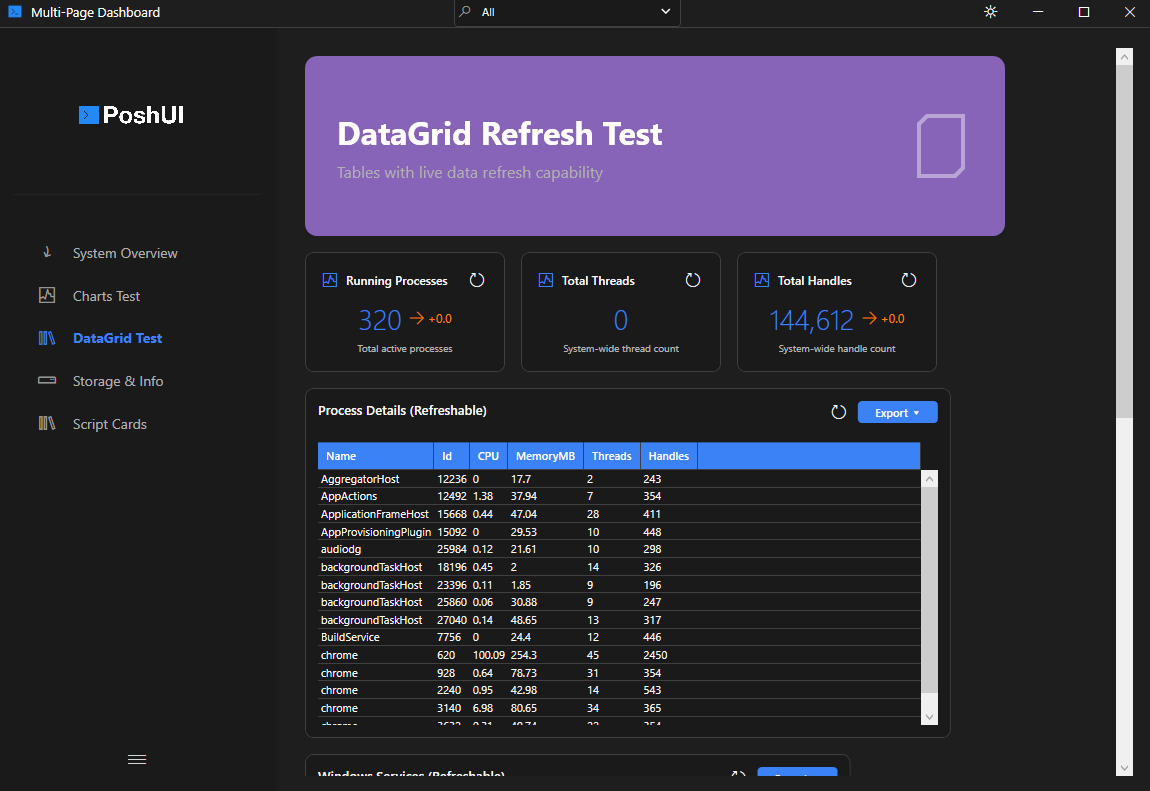This screenshot has width=1150, height=791.
Task: Click the page icon in the banner
Action: [x=941, y=146]
